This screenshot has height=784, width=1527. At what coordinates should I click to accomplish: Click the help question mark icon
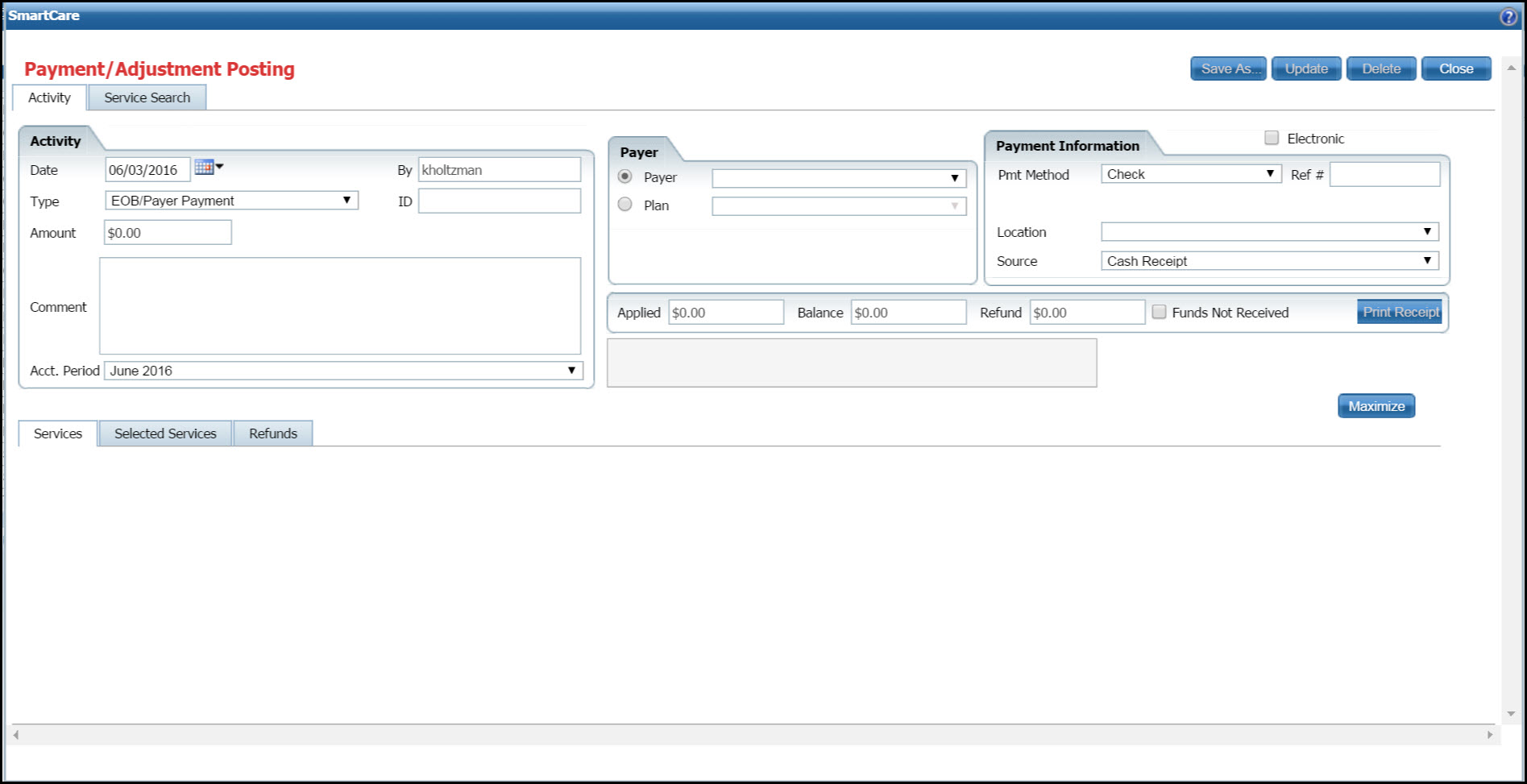tap(1508, 16)
